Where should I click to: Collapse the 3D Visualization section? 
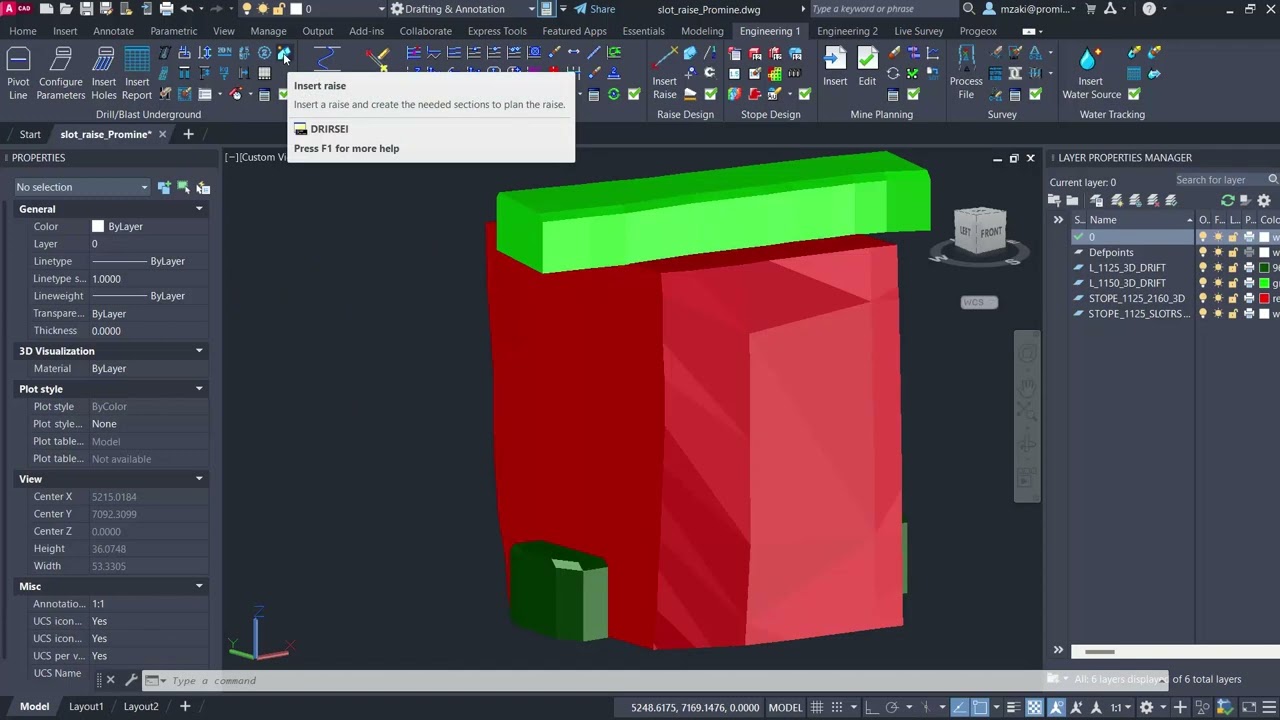pyautogui.click(x=199, y=351)
